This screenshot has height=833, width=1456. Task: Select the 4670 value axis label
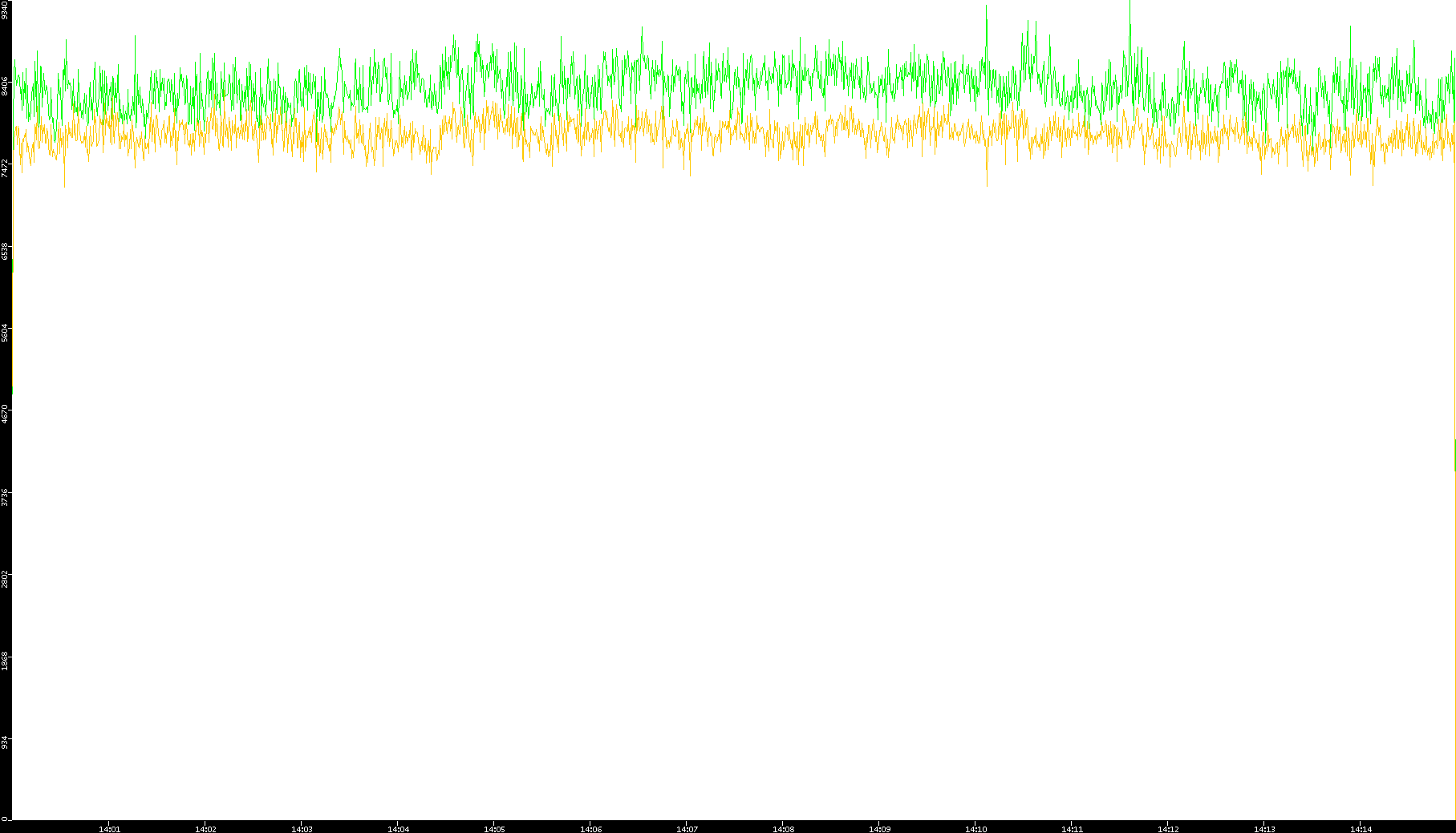pyautogui.click(x=5, y=414)
